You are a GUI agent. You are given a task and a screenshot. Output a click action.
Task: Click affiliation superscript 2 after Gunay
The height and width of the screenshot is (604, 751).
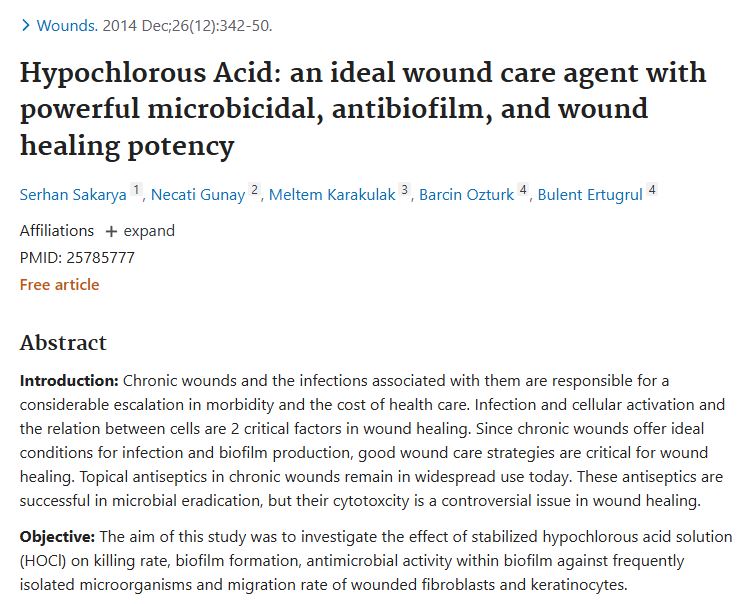255,191
